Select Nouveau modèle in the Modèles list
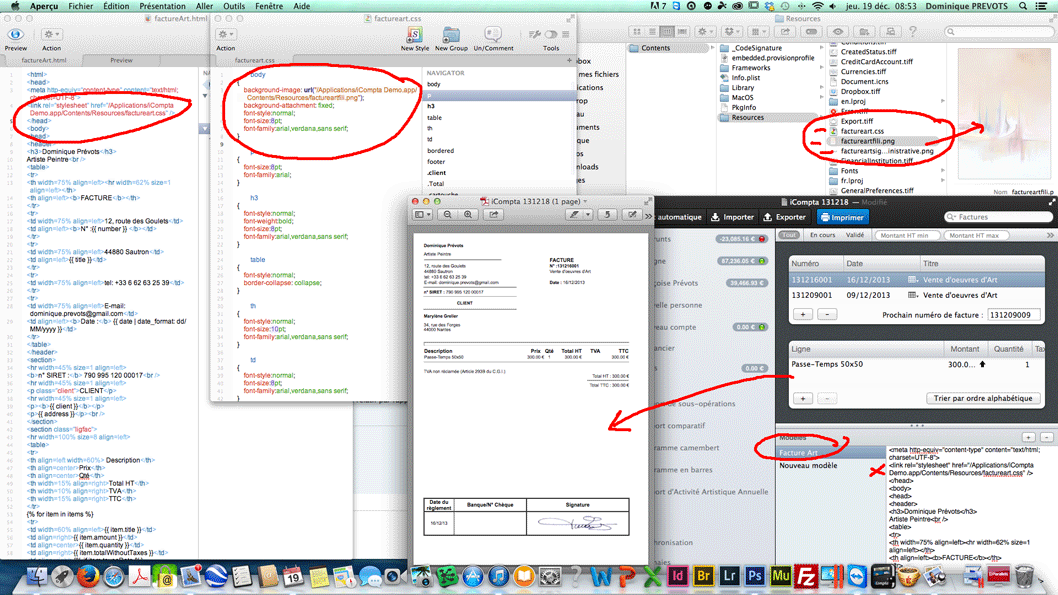 [x=808, y=465]
